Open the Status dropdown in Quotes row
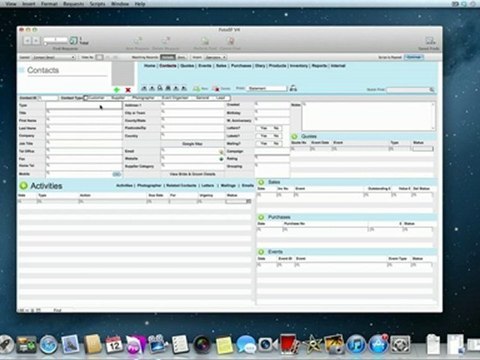 [423, 149]
